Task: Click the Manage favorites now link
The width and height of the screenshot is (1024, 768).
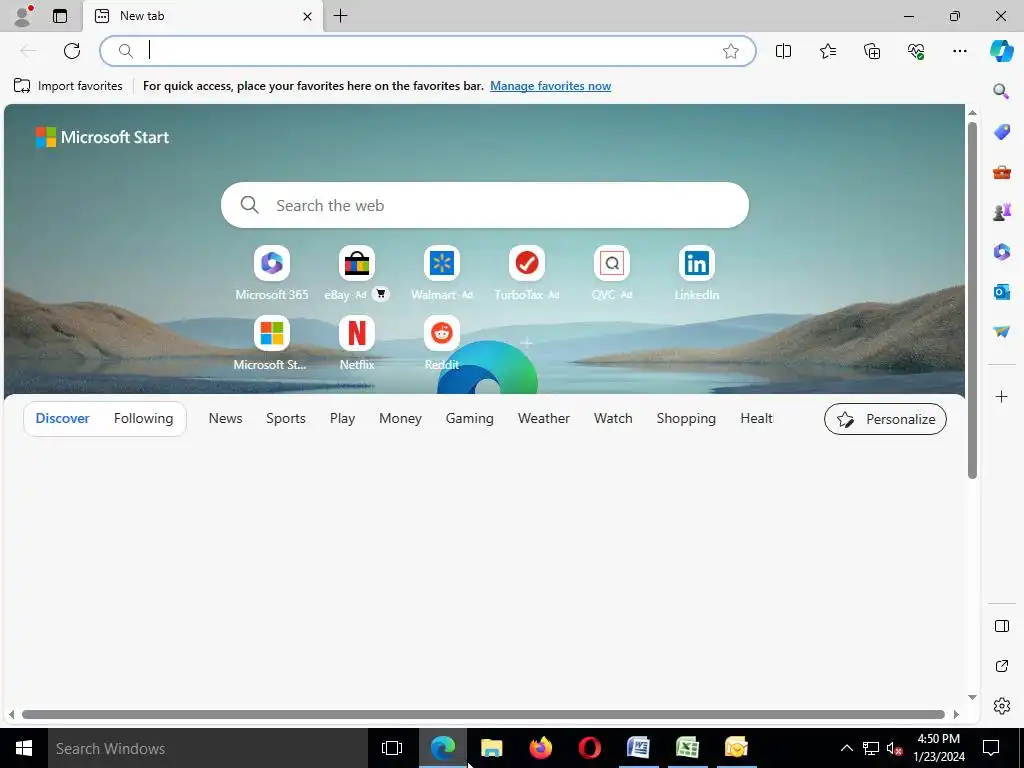Action: tap(551, 86)
